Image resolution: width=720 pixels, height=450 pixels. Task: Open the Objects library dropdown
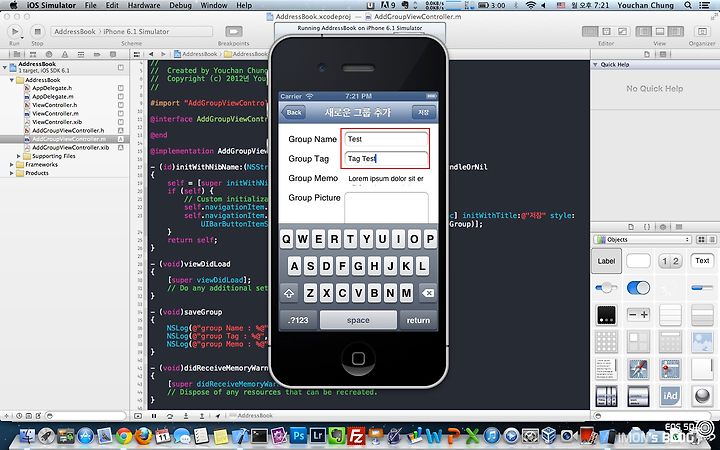click(x=642, y=239)
